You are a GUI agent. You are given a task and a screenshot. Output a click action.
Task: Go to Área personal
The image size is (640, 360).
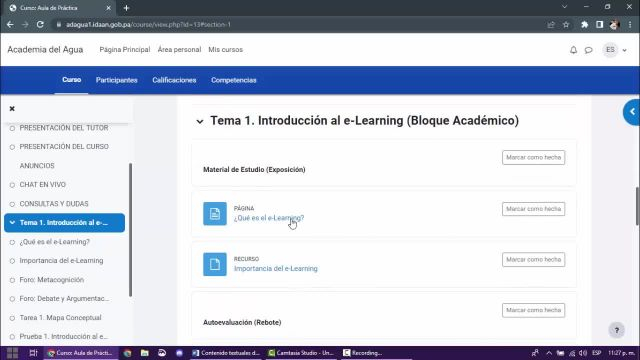pos(179,49)
